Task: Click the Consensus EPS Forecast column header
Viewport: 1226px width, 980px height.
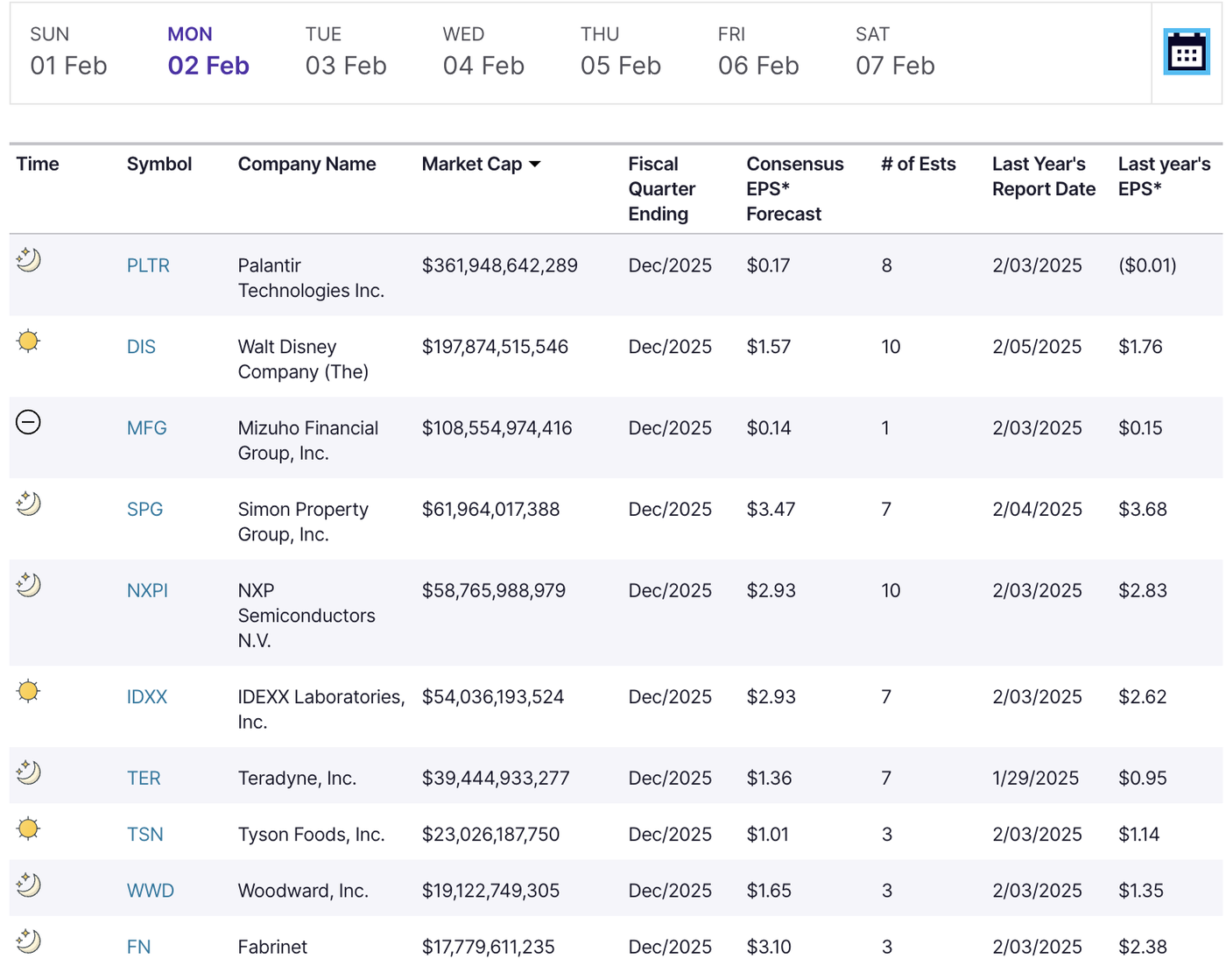Action: pyautogui.click(x=794, y=188)
